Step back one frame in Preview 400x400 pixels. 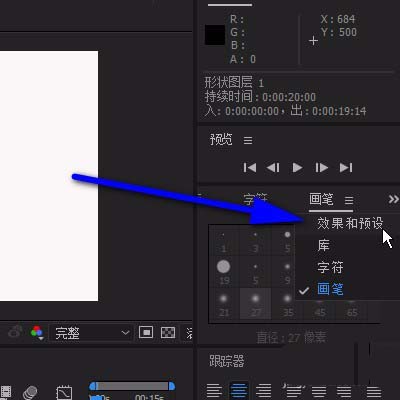pyautogui.click(x=273, y=167)
